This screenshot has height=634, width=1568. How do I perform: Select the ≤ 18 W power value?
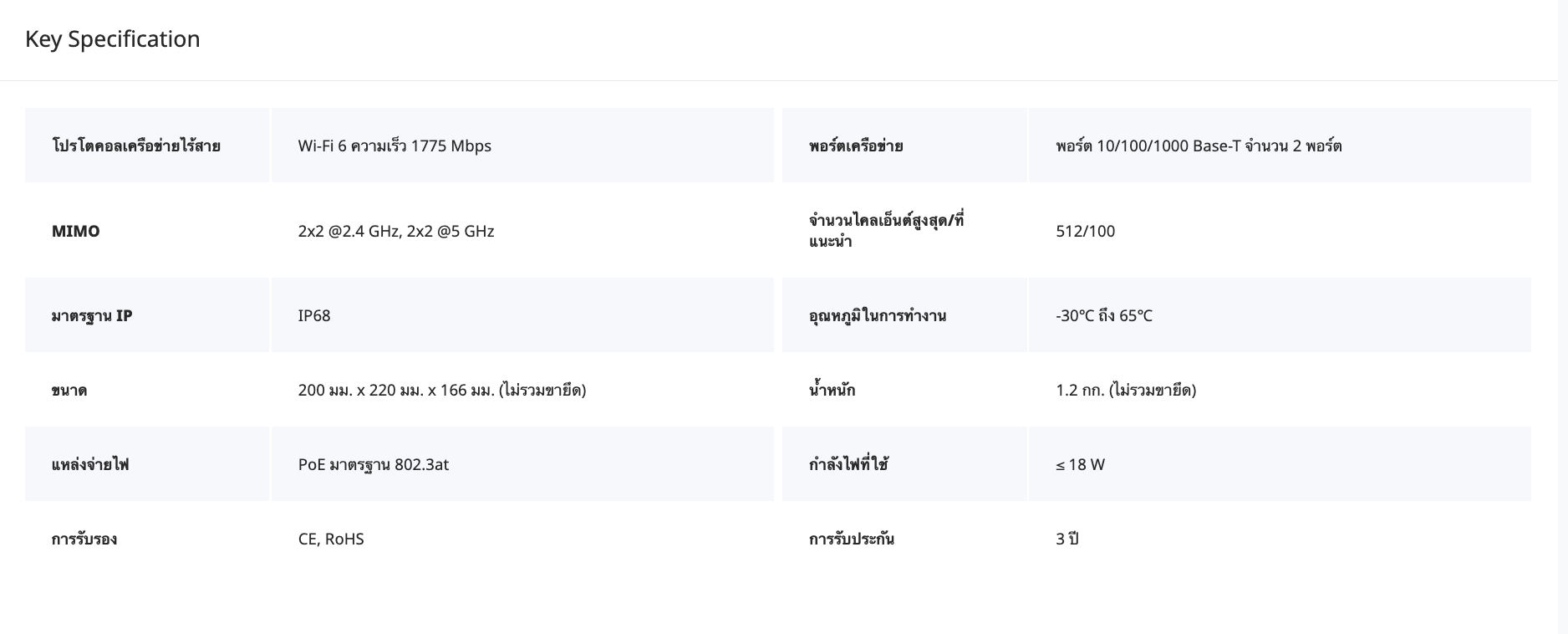[1080, 464]
